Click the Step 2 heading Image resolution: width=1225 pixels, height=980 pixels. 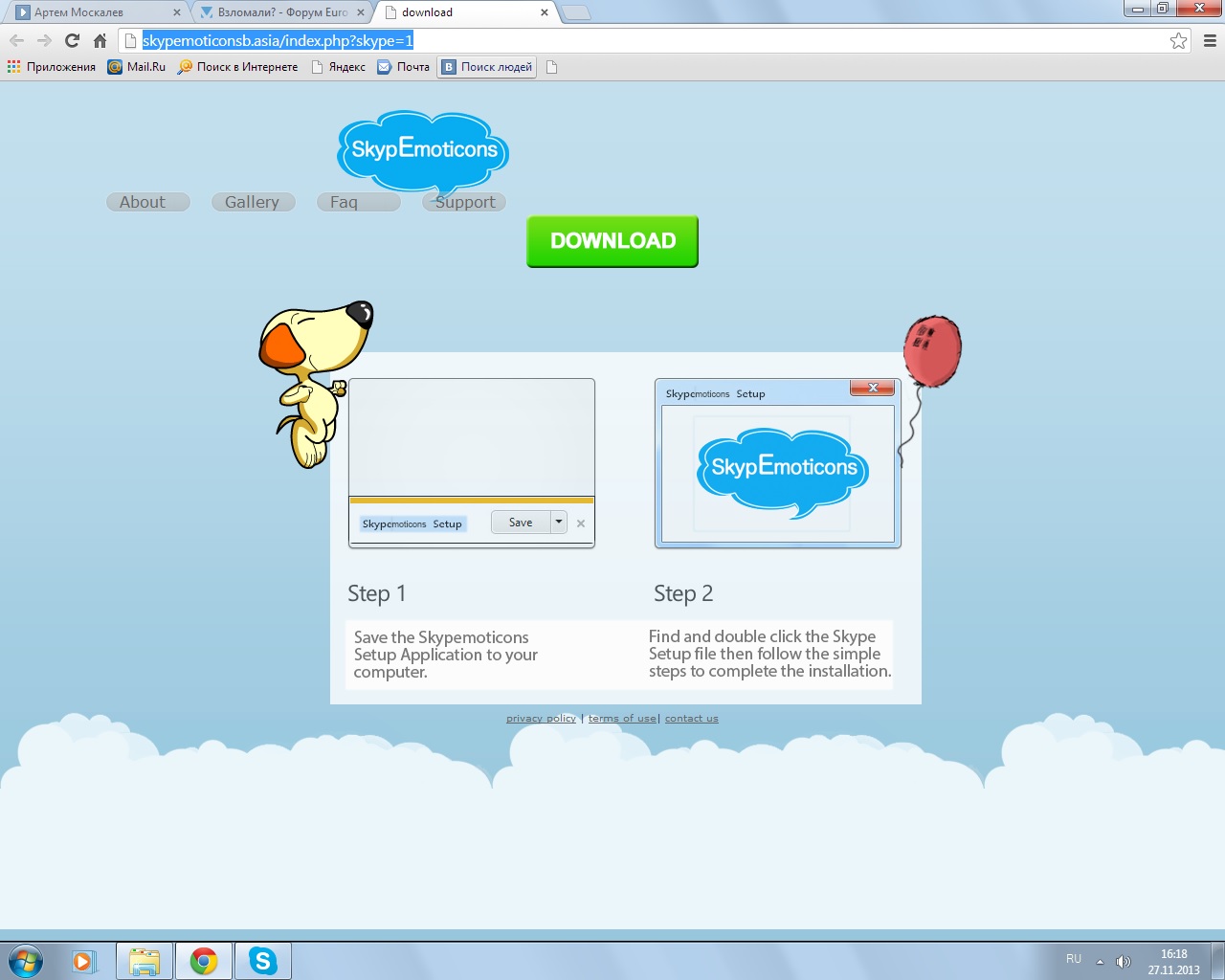coord(683,593)
